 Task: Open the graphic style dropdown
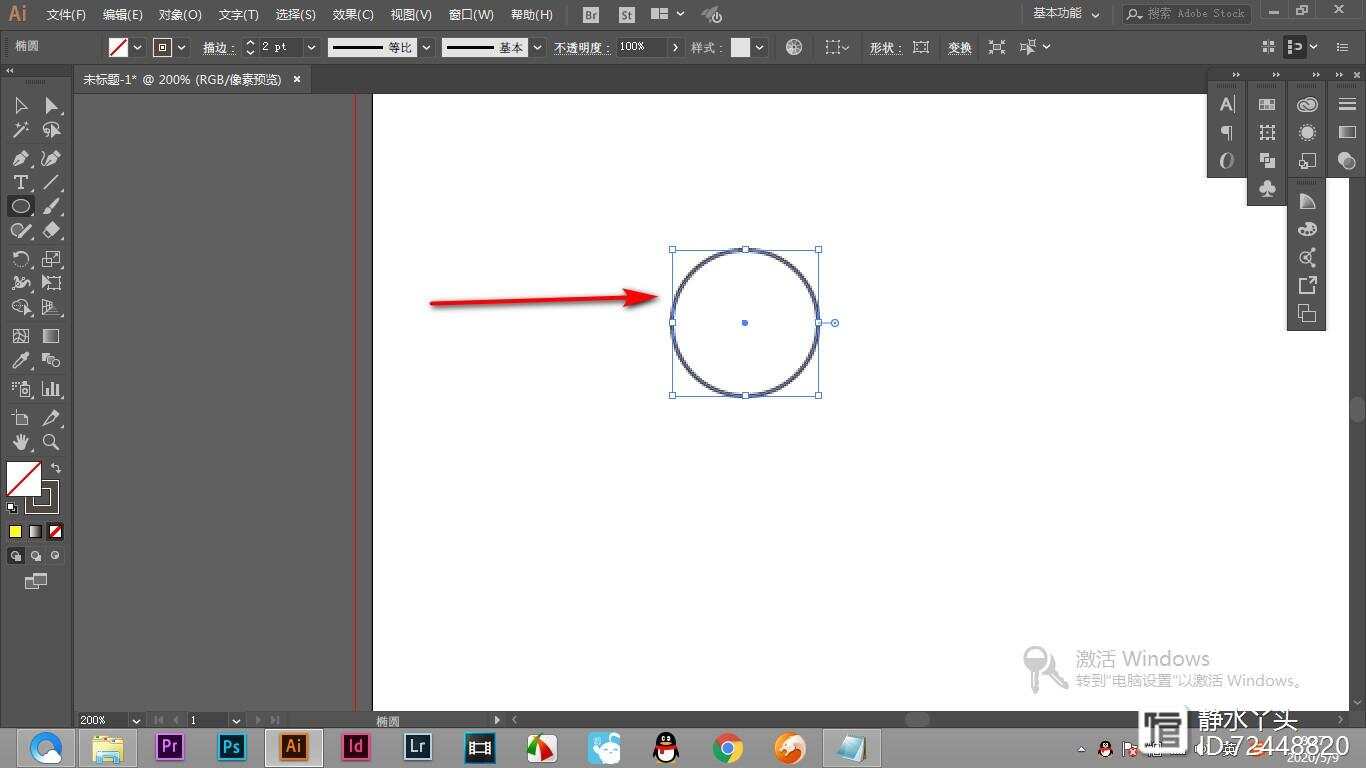(760, 47)
